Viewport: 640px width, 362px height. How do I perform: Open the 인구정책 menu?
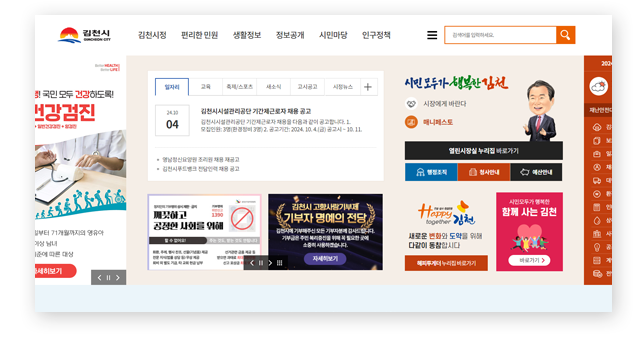[x=376, y=35]
